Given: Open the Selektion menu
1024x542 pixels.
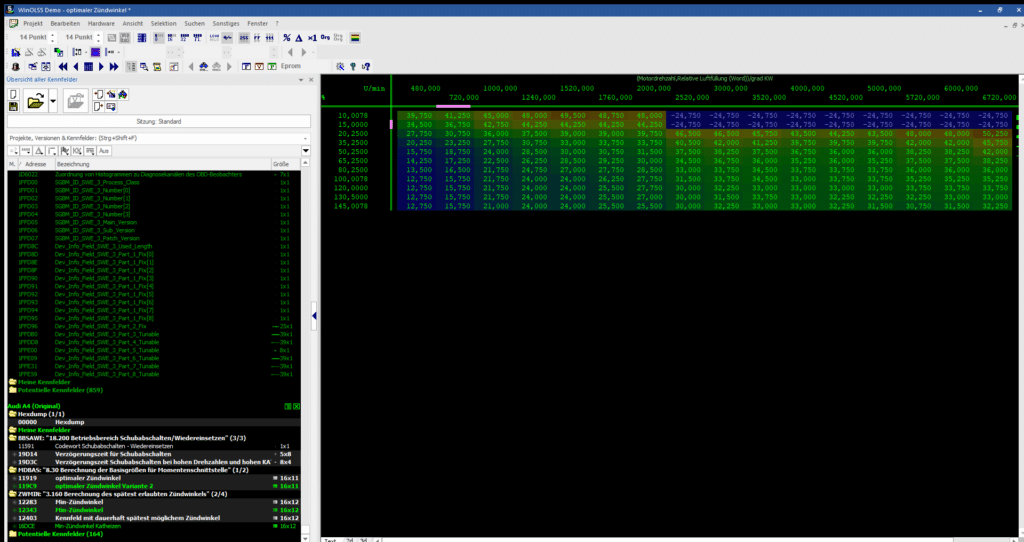Looking at the screenshot, I should click(163, 22).
